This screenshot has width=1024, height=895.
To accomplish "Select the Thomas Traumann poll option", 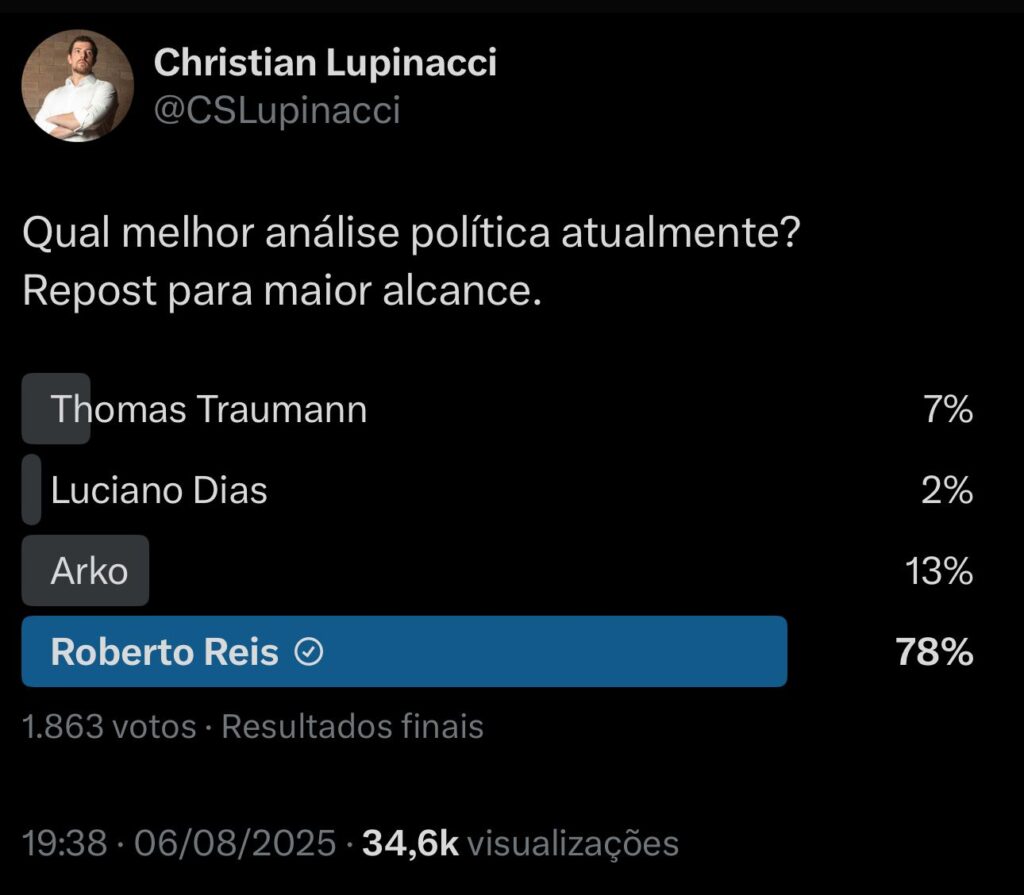I will point(209,409).
